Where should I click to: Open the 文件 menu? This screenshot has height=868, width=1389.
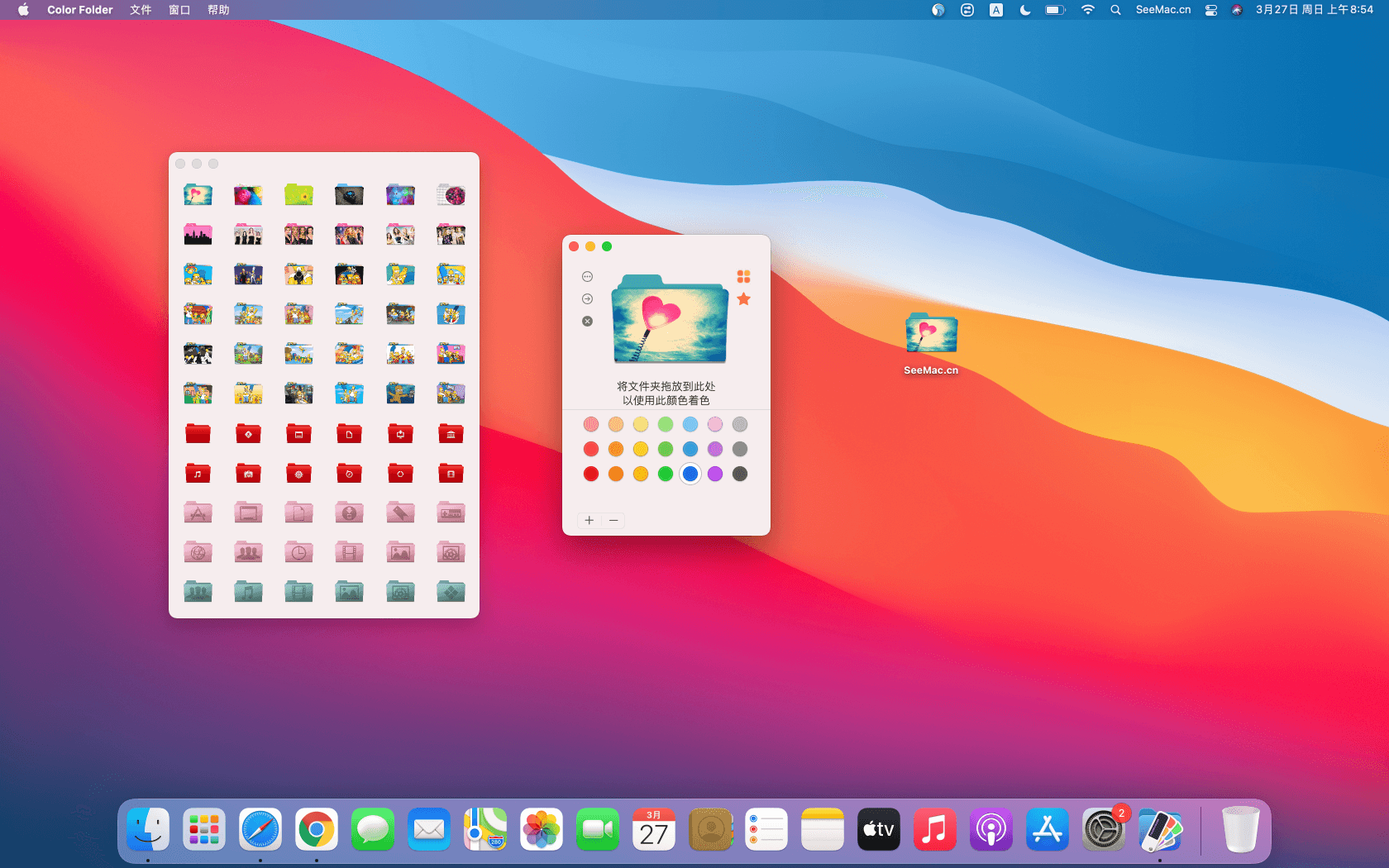141,10
